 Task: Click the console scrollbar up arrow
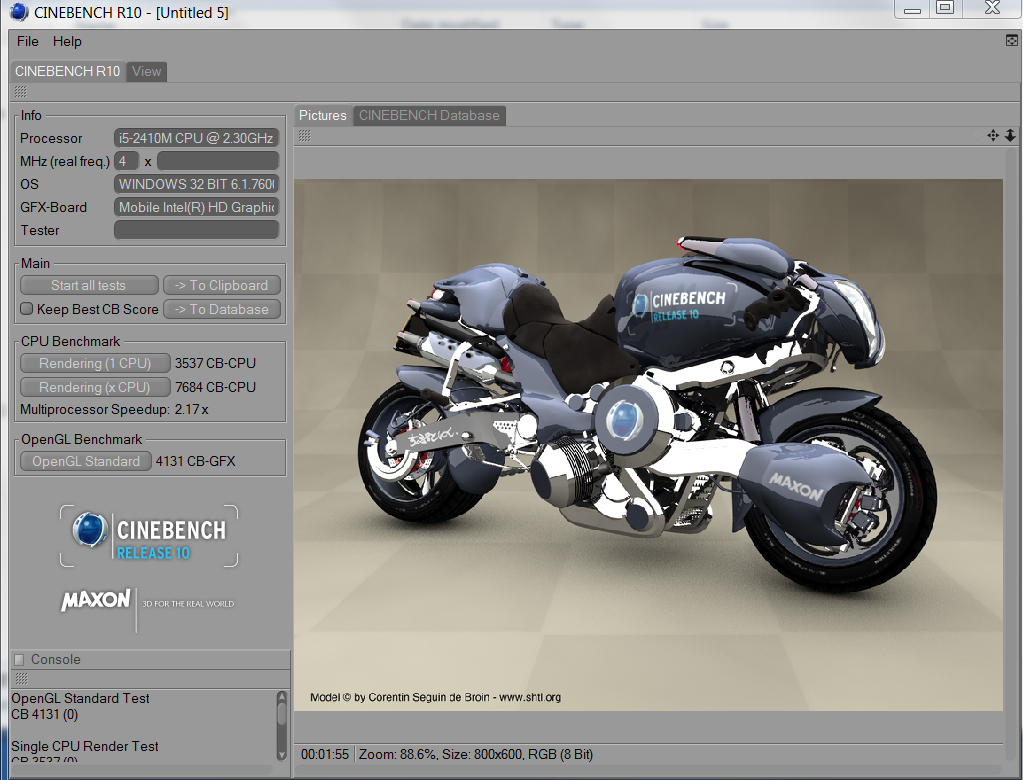tap(282, 697)
